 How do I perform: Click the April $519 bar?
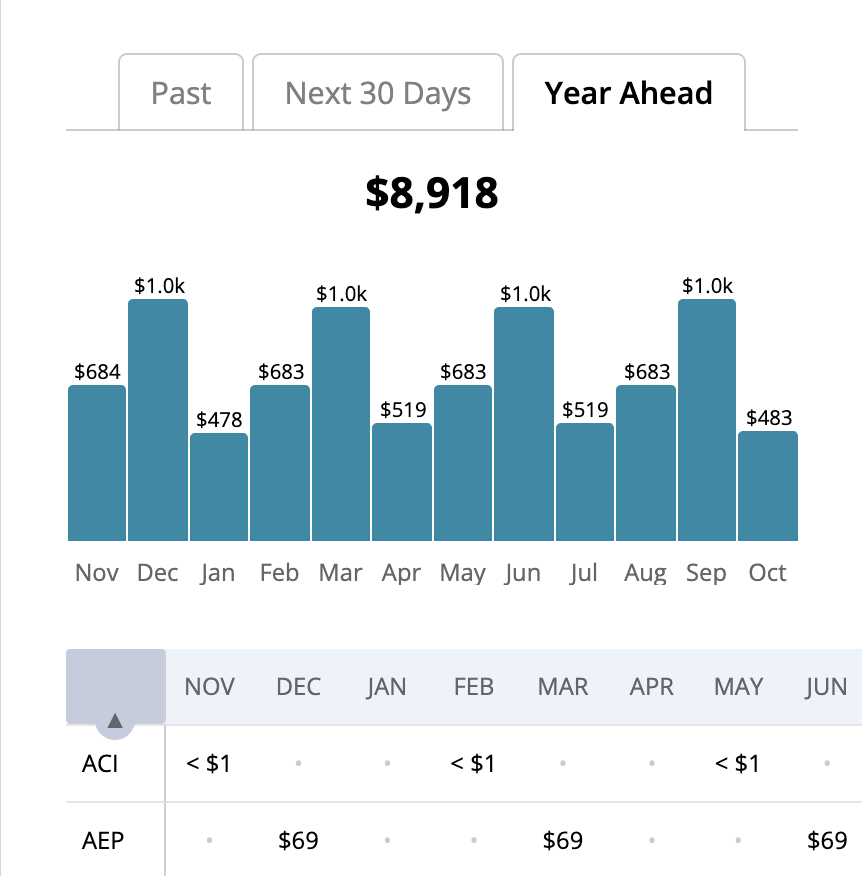pyautogui.click(x=402, y=482)
